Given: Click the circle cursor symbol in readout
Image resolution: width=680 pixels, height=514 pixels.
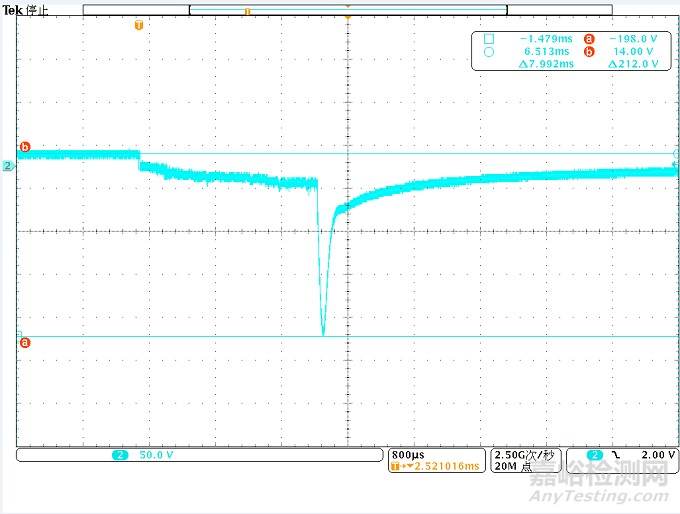Looking at the screenshot, I should pyautogui.click(x=489, y=51).
